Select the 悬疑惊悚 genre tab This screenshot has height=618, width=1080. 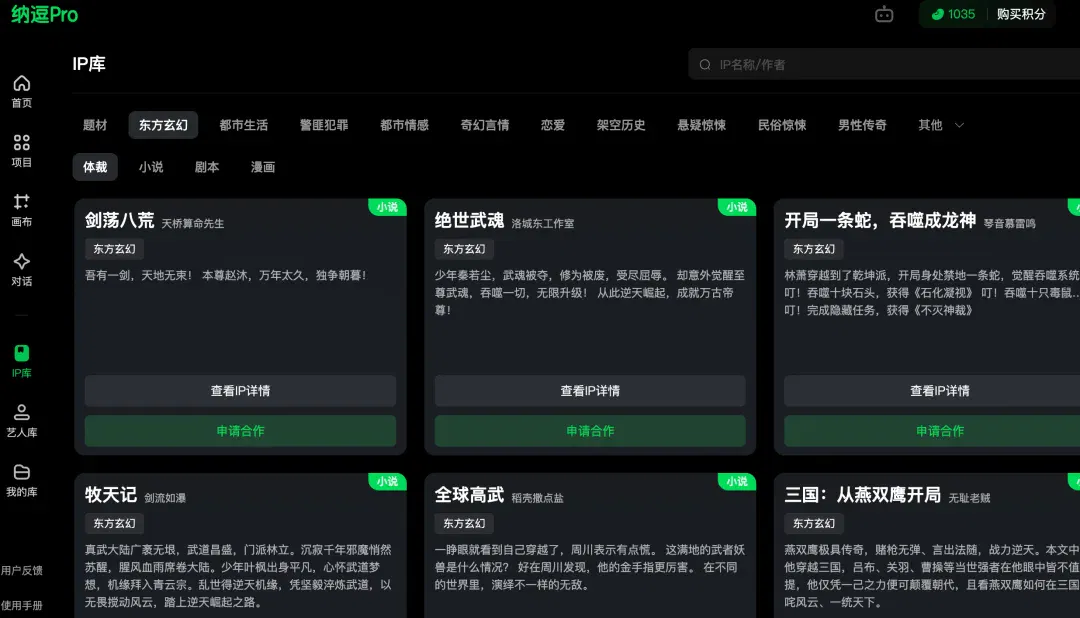click(x=702, y=125)
